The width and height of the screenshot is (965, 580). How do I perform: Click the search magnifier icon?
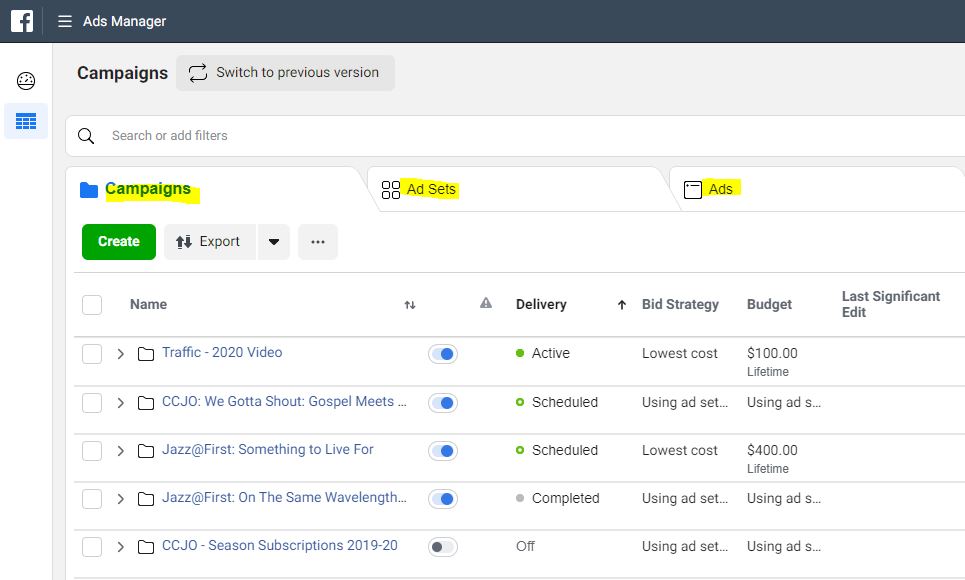tap(86, 136)
